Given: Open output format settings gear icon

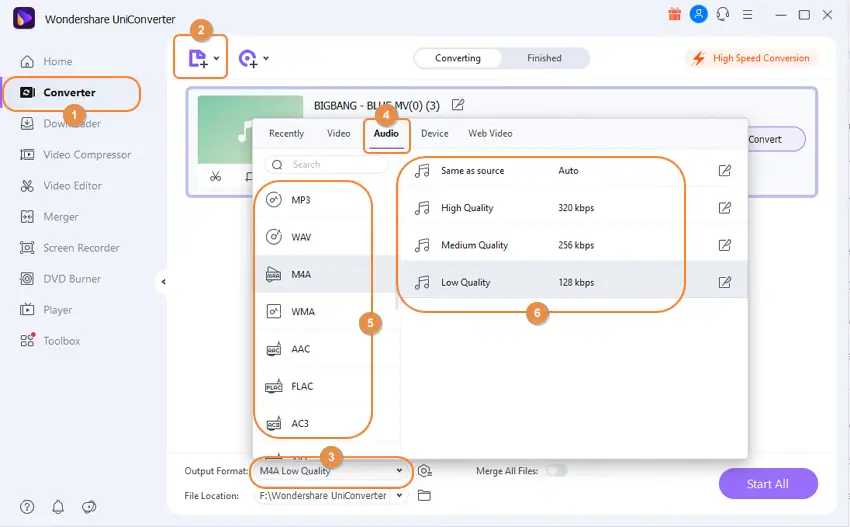Looking at the screenshot, I should [425, 471].
